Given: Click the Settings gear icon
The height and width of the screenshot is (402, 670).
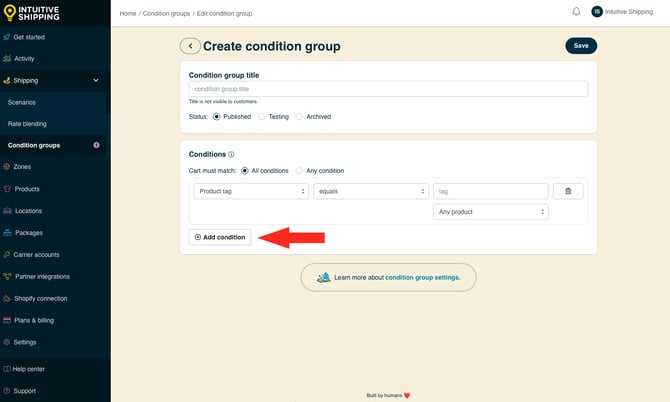Looking at the screenshot, I should [x=6, y=342].
